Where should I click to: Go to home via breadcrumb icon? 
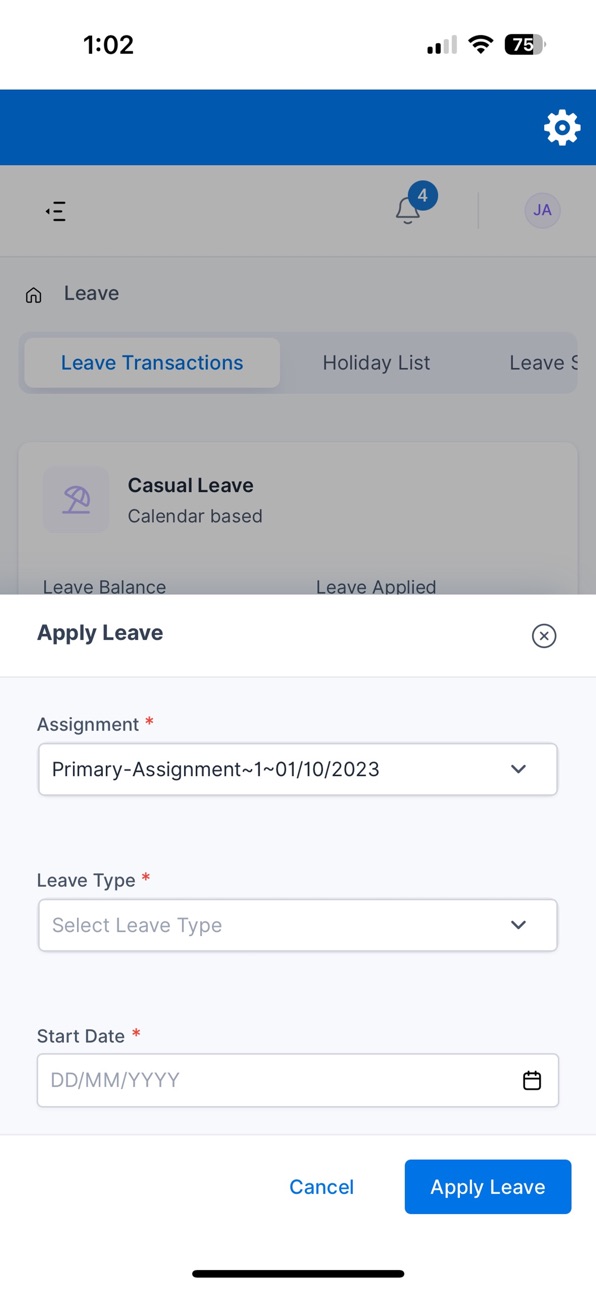pyautogui.click(x=34, y=295)
